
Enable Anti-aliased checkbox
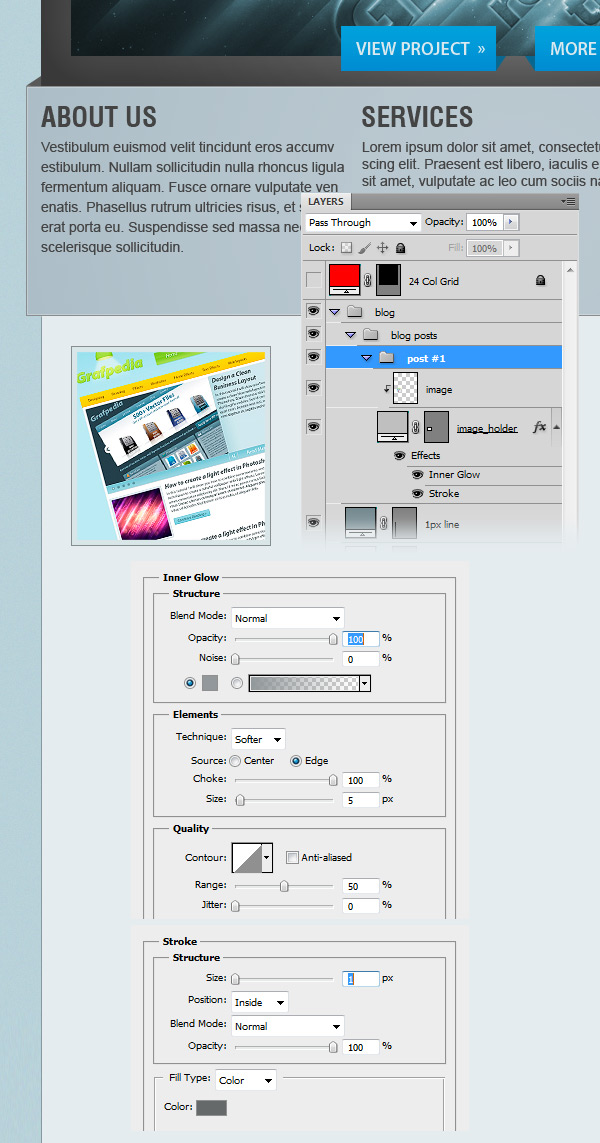pos(292,858)
